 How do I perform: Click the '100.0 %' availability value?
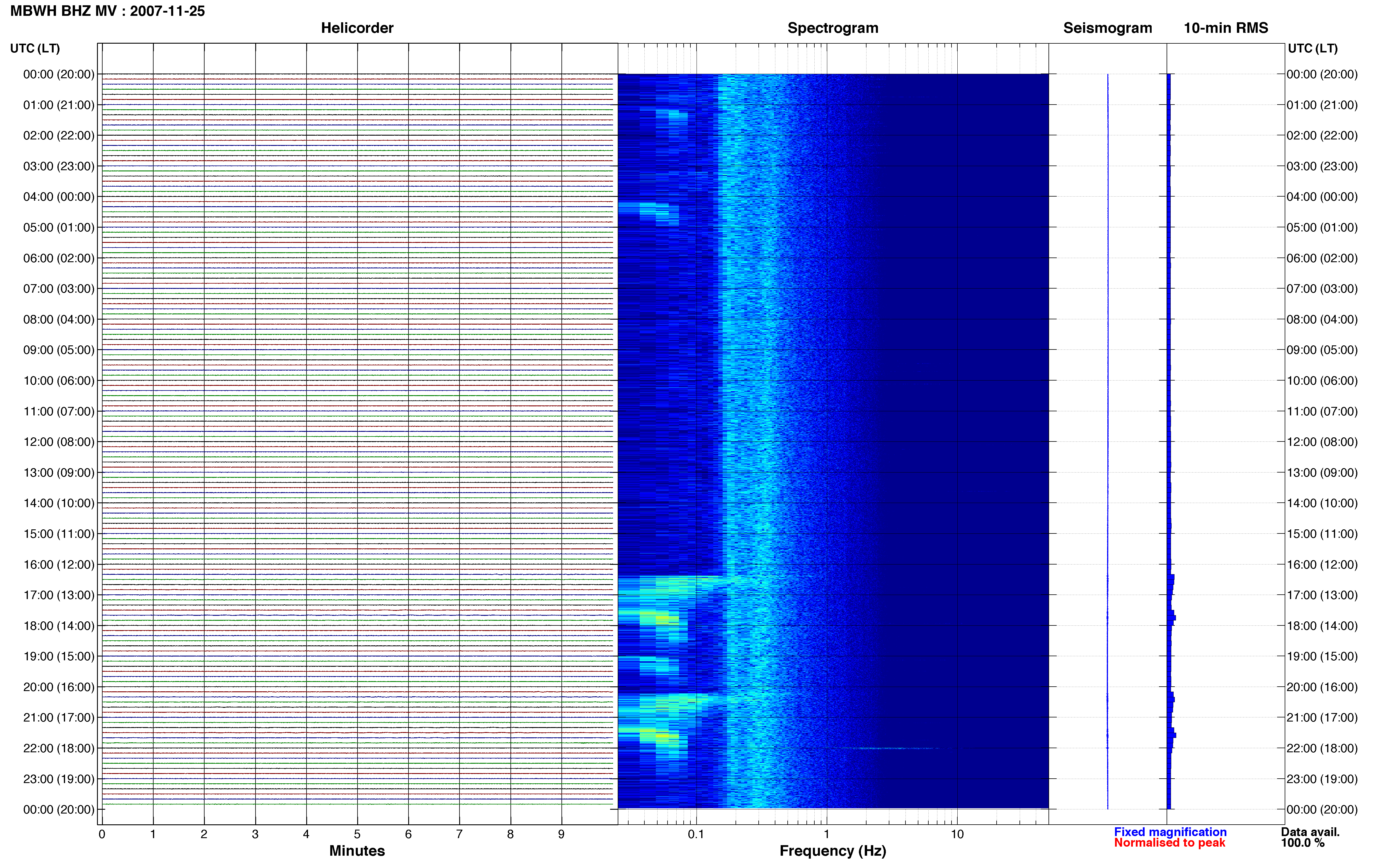(x=1303, y=843)
